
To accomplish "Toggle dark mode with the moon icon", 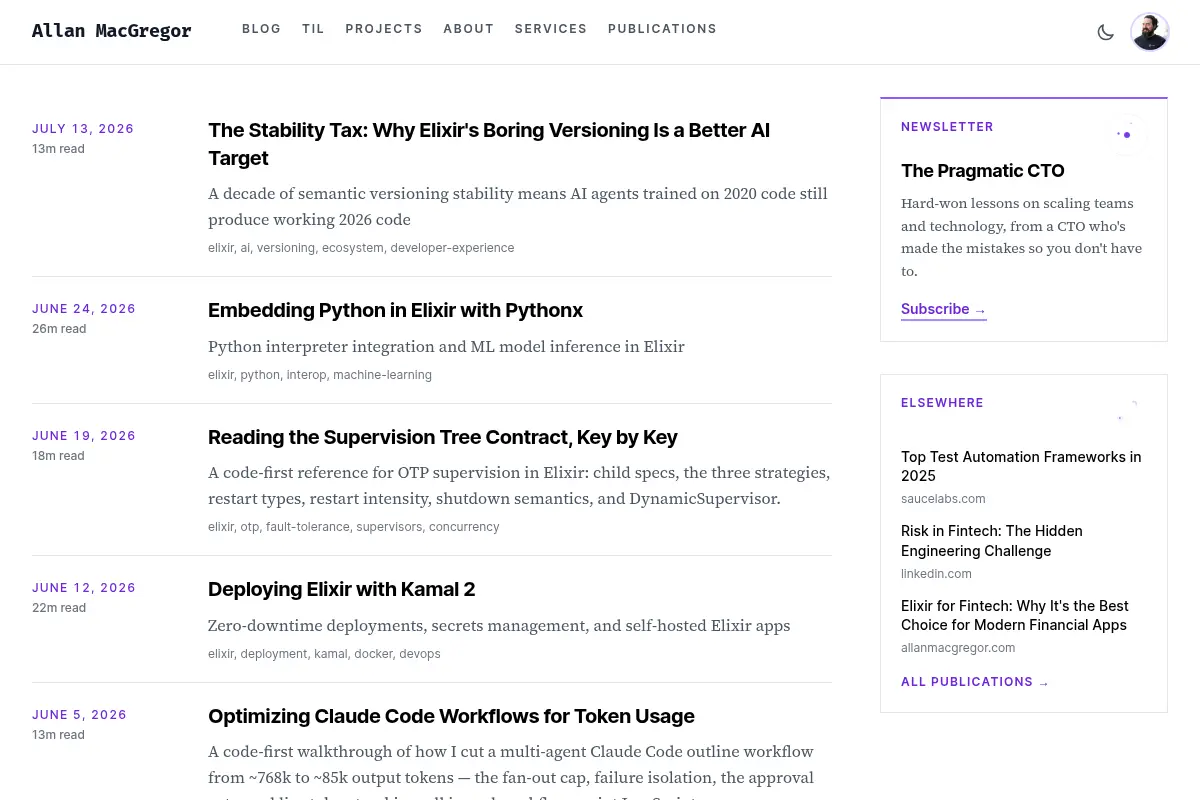I will click(x=1105, y=32).
